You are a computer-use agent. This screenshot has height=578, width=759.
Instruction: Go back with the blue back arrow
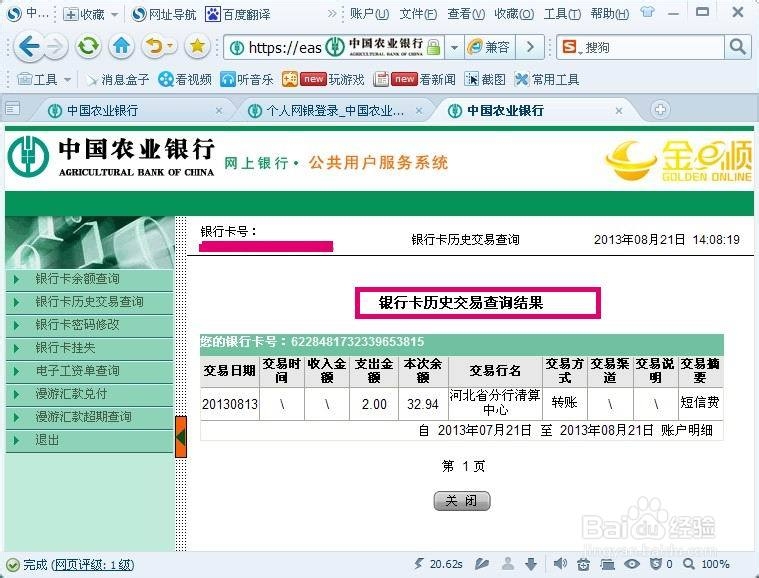(28, 47)
